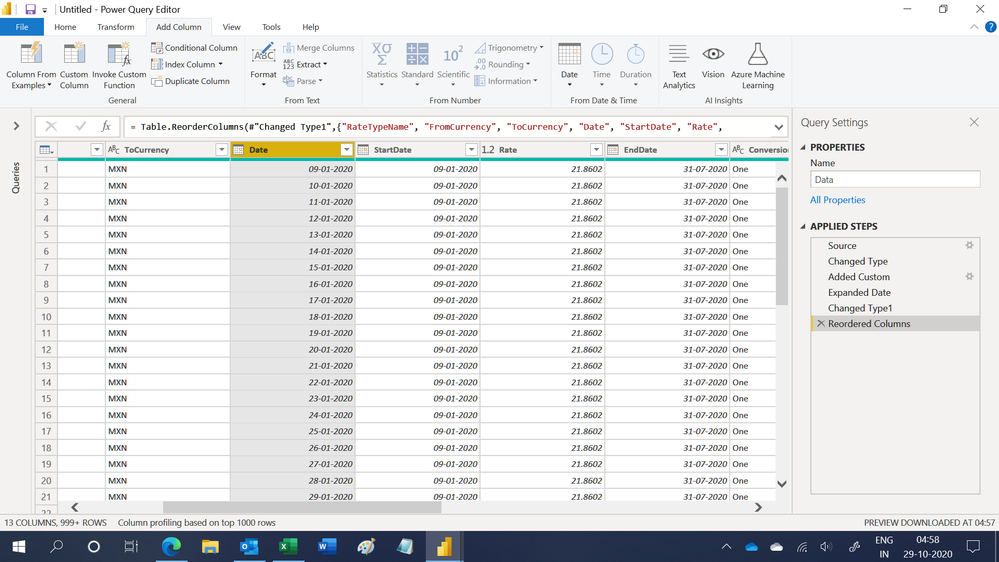Viewport: 999px width, 562px height.
Task: Delete the Reordered Columns step
Action: tap(821, 324)
